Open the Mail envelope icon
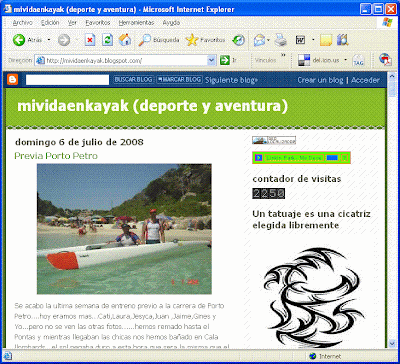Viewport: 400px width, 364px height. [x=259, y=40]
